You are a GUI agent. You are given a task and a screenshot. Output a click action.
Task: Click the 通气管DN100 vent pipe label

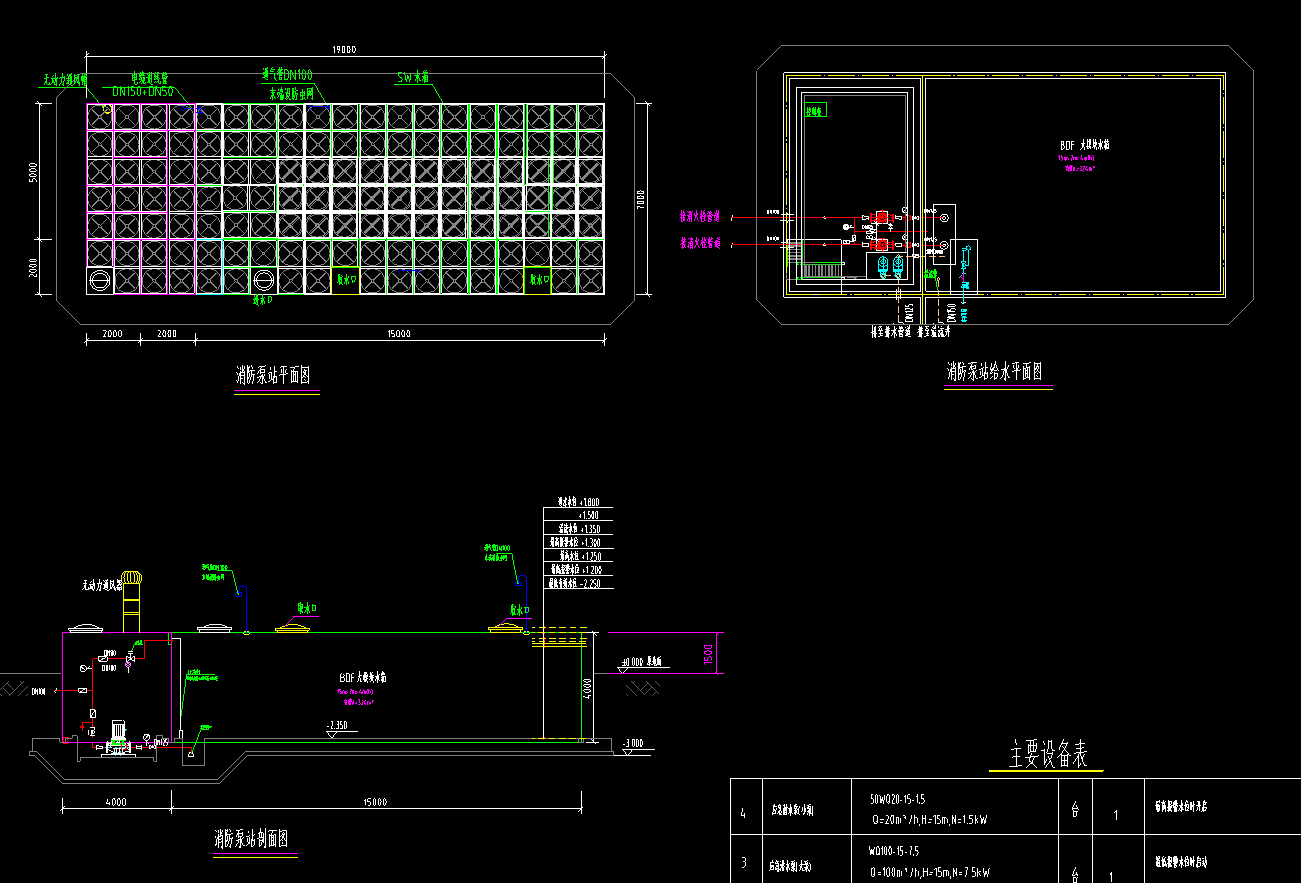point(289,74)
